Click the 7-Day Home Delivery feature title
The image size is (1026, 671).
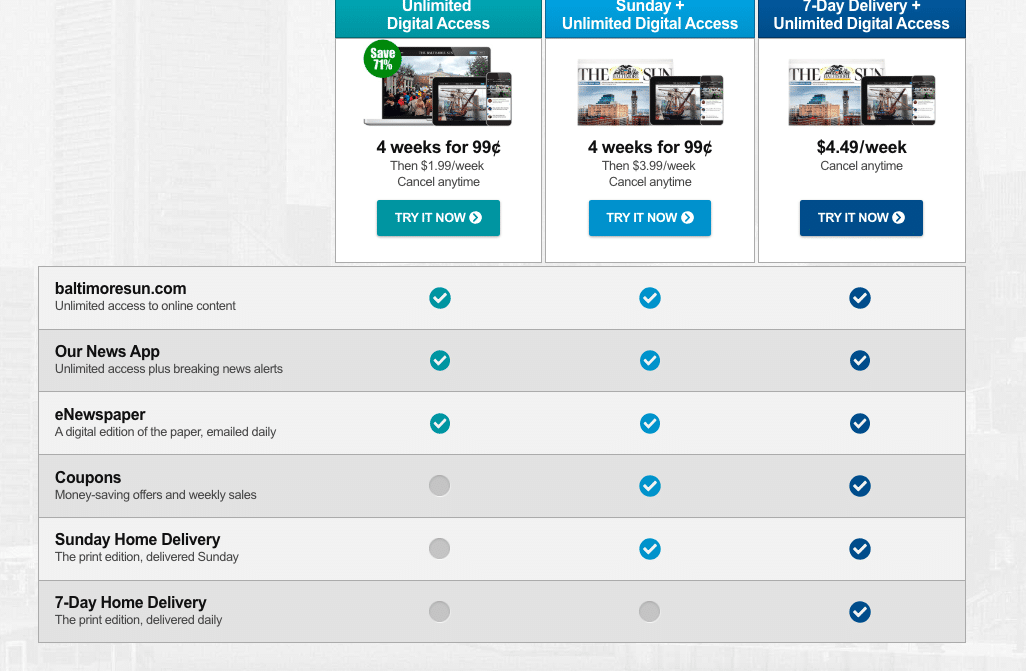[131, 602]
